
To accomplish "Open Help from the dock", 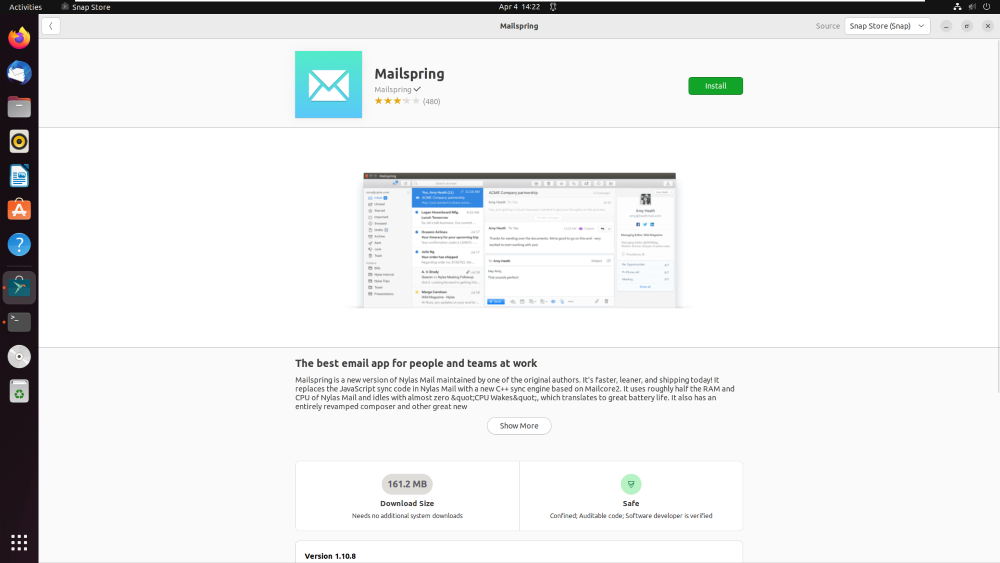I will point(19,245).
